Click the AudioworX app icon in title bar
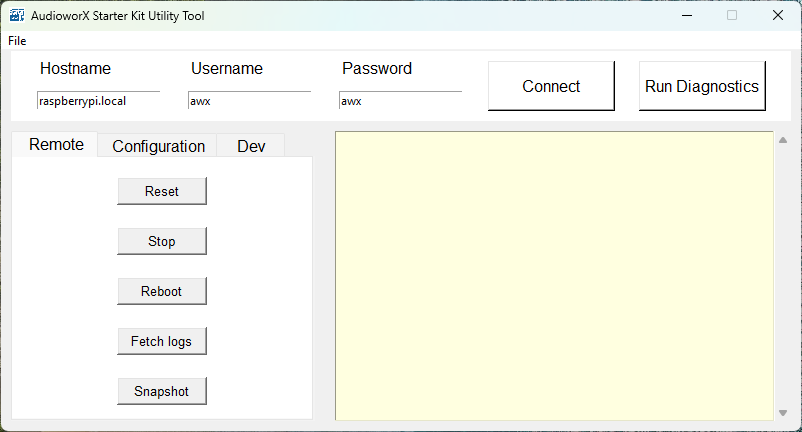 point(16,15)
